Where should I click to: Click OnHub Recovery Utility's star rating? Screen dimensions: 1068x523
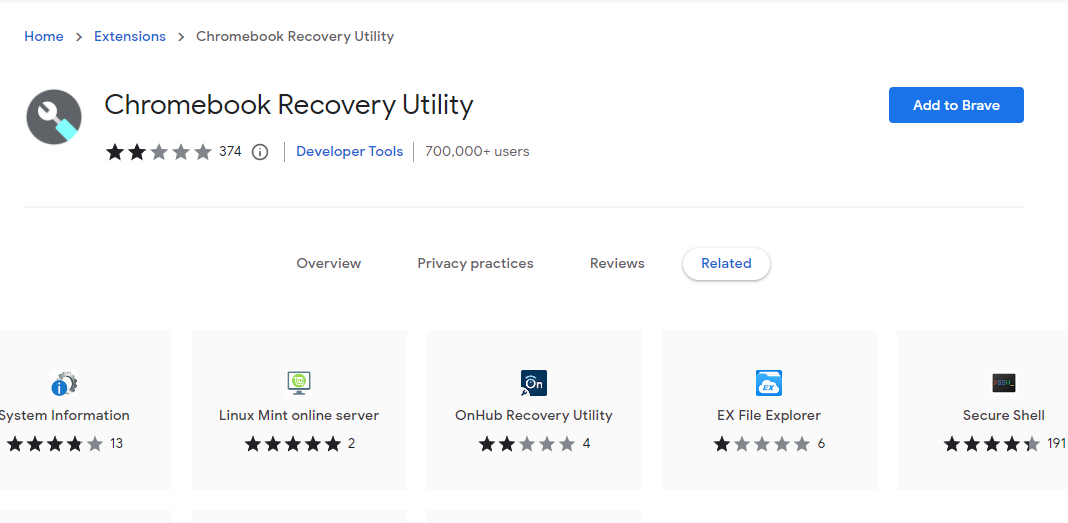(527, 444)
